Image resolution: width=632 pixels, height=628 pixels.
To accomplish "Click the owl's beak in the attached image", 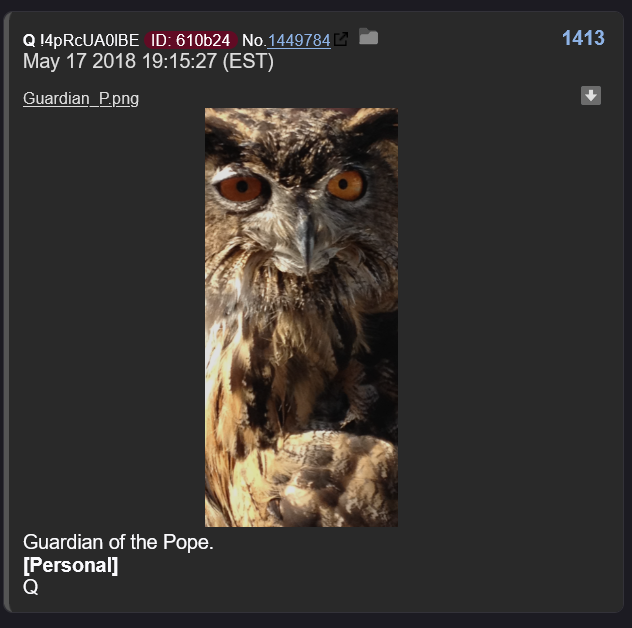I will pos(308,239).
